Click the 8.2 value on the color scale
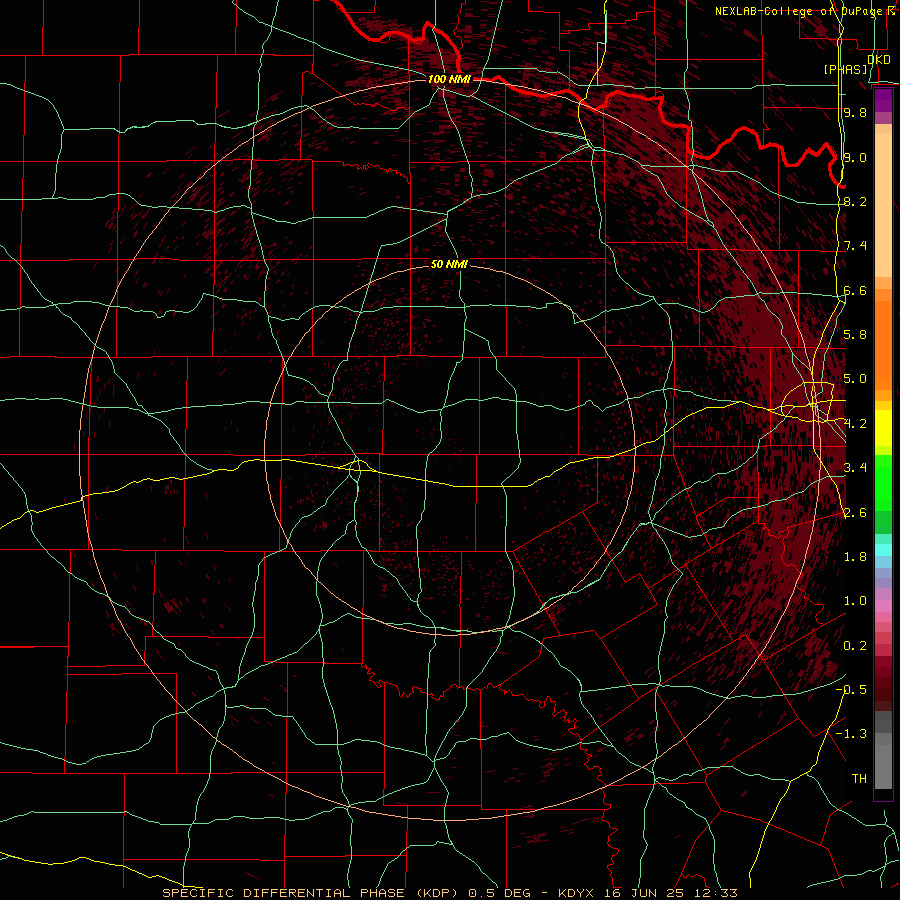 coord(855,201)
